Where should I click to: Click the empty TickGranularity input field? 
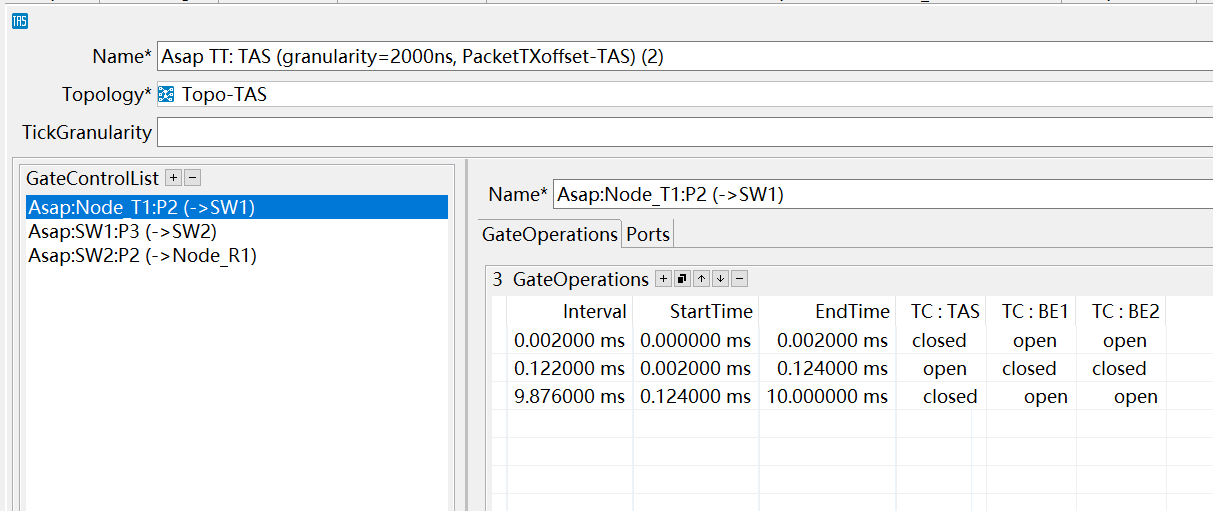pos(680,132)
